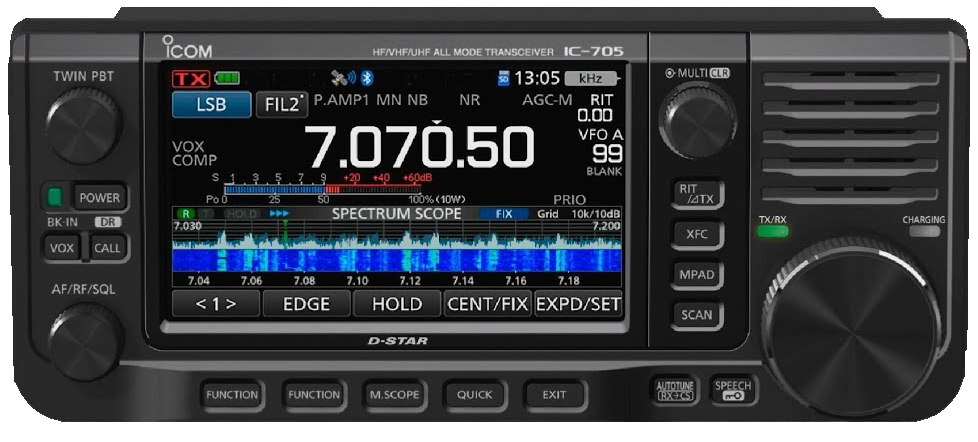The height and width of the screenshot is (442, 978).
Task: Tap the 7.070.50 frequency readout
Action: (419, 147)
